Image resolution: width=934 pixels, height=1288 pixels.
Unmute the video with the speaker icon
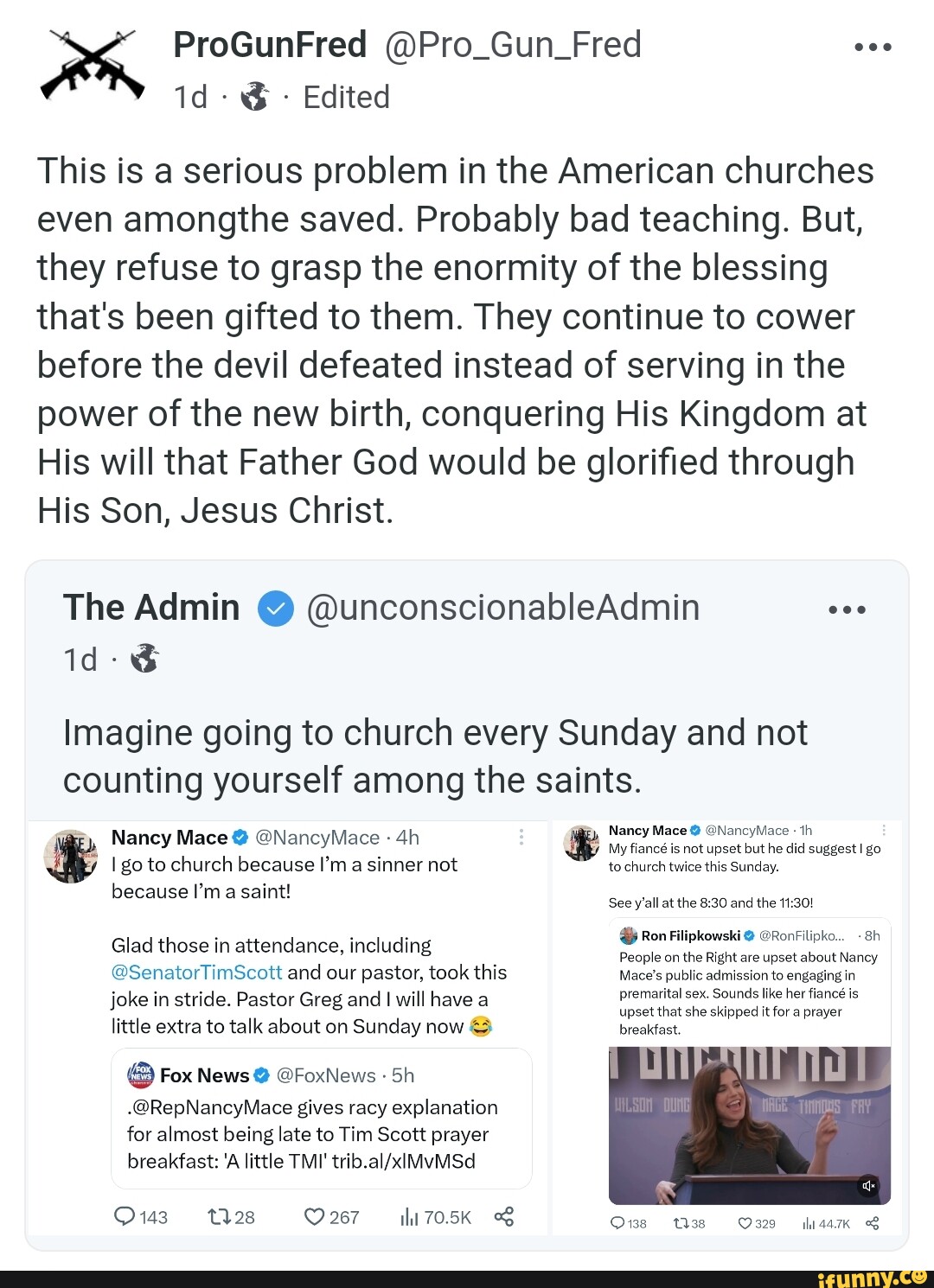click(868, 1186)
